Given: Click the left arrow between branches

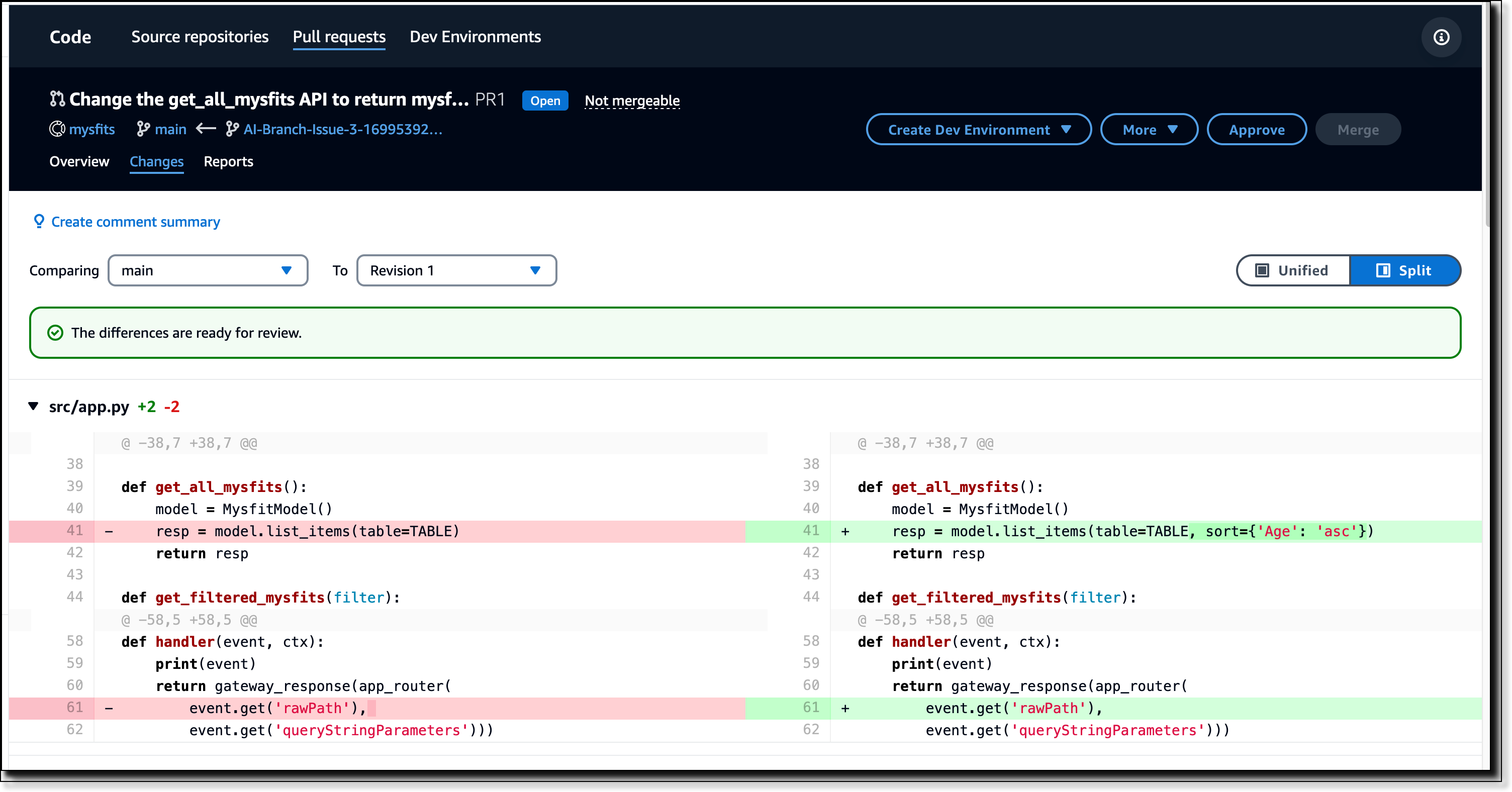Looking at the screenshot, I should point(206,128).
